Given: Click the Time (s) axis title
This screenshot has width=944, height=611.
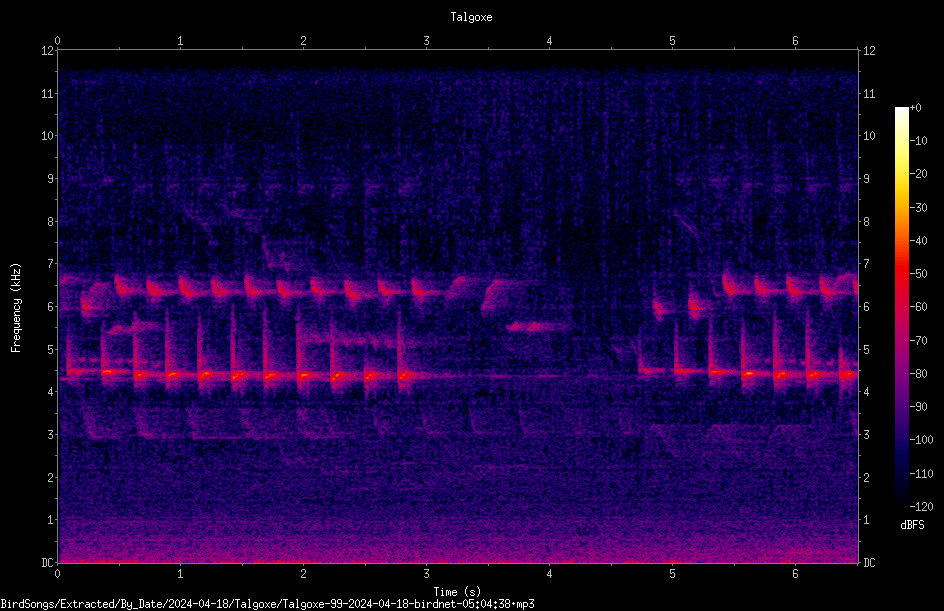Looking at the screenshot, I should (x=457, y=592).
